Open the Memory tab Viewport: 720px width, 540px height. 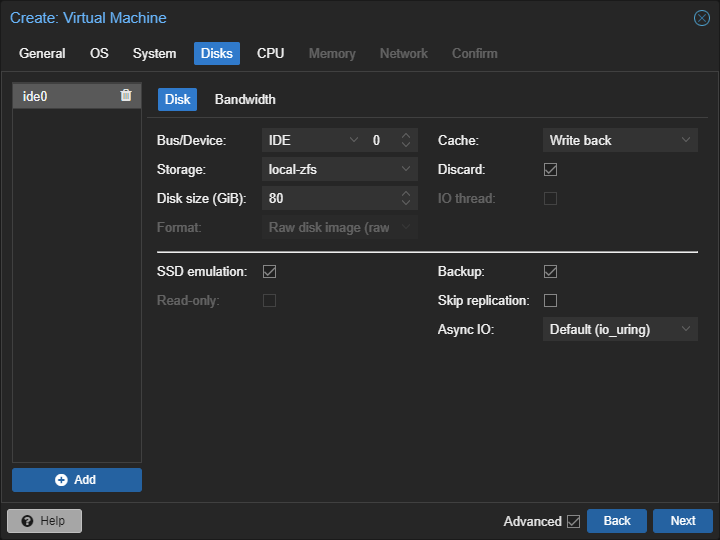pos(332,53)
